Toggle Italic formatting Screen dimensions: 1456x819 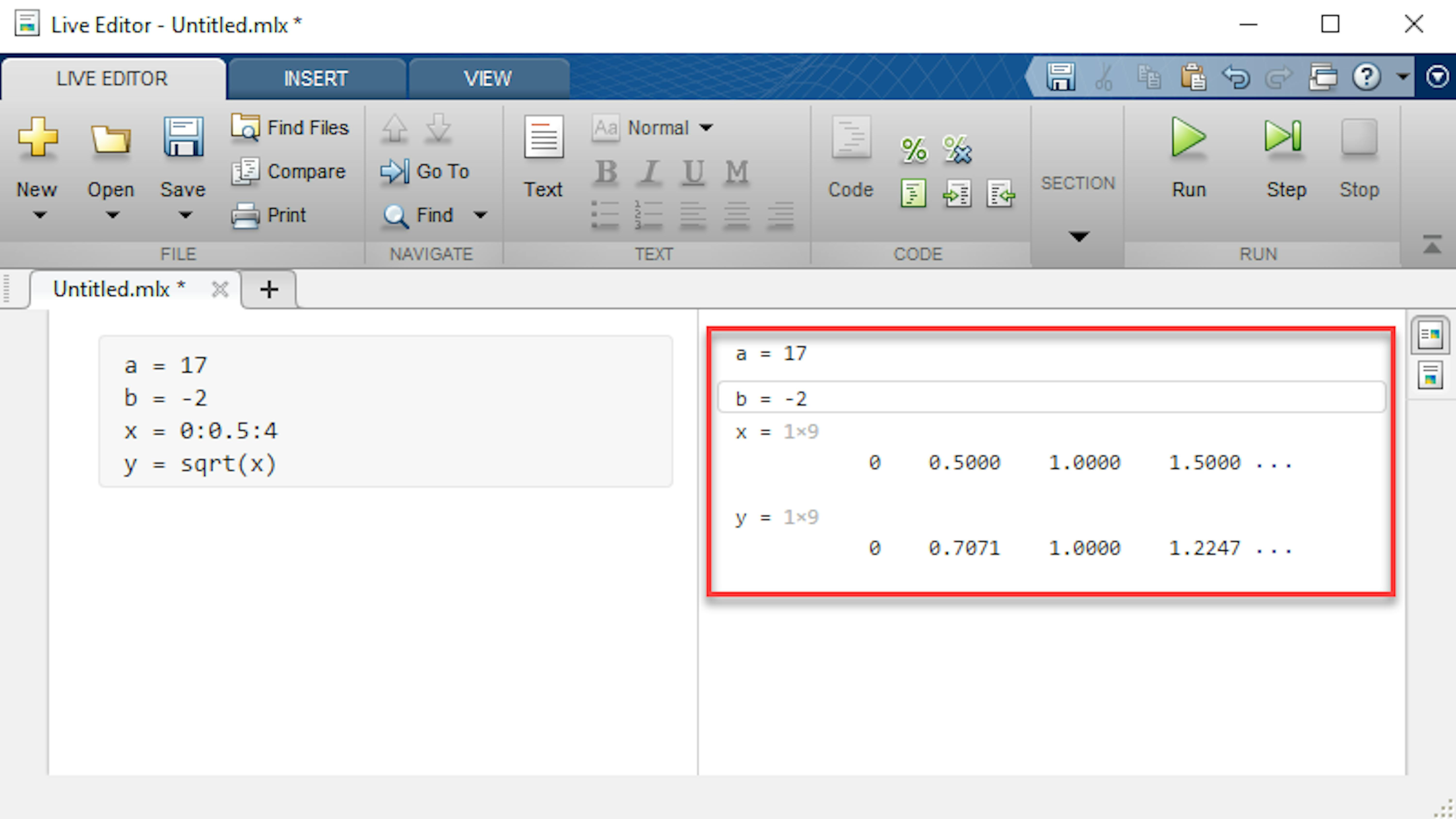(649, 171)
